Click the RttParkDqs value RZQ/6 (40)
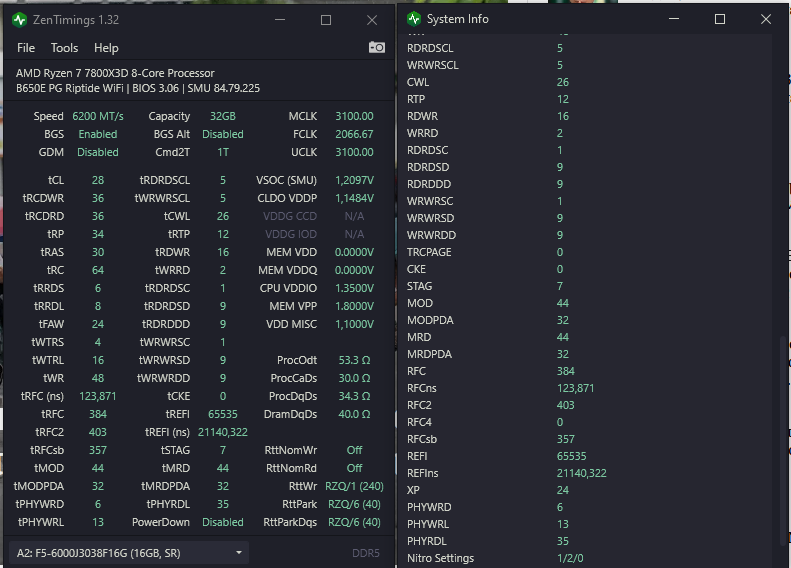Screen dimensions: 791x568 [354, 522]
